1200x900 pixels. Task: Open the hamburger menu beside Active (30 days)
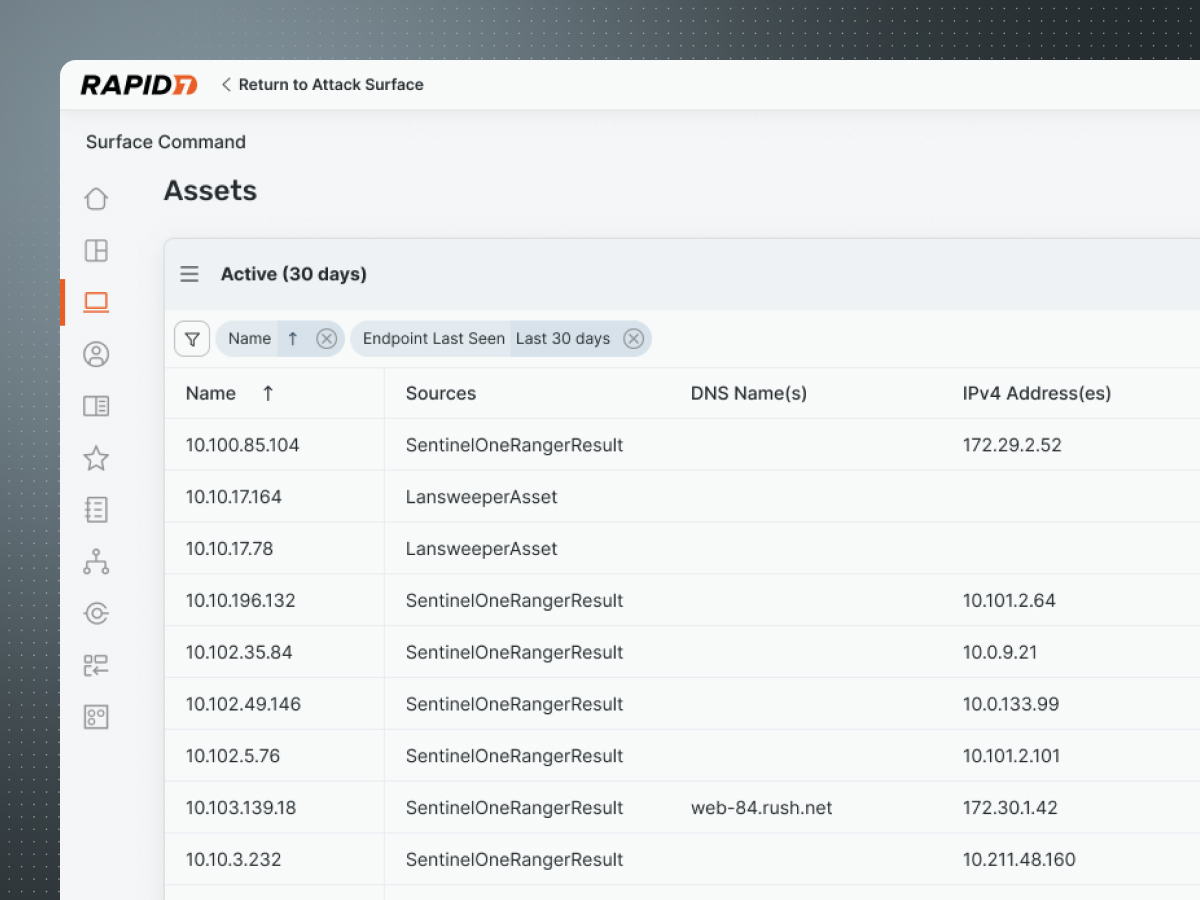(189, 274)
